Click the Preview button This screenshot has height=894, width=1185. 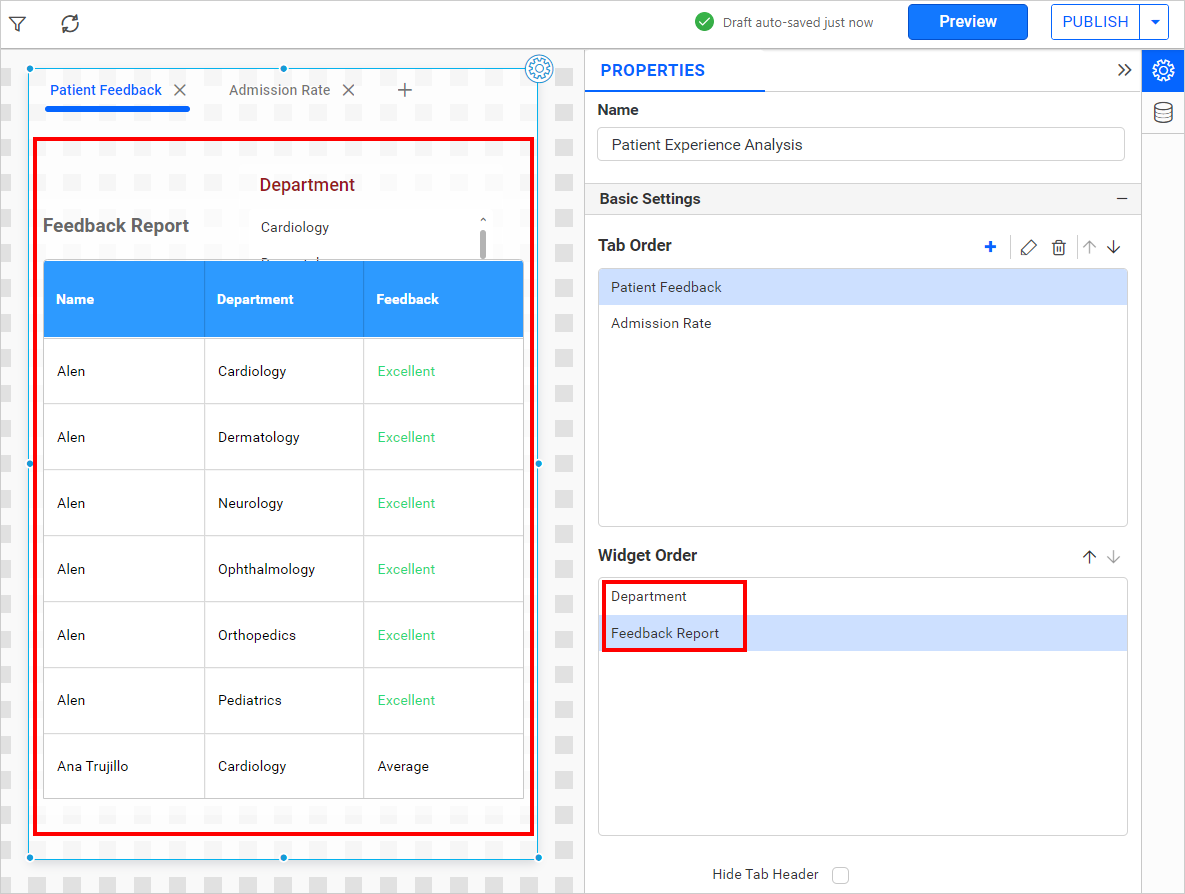[967, 21]
